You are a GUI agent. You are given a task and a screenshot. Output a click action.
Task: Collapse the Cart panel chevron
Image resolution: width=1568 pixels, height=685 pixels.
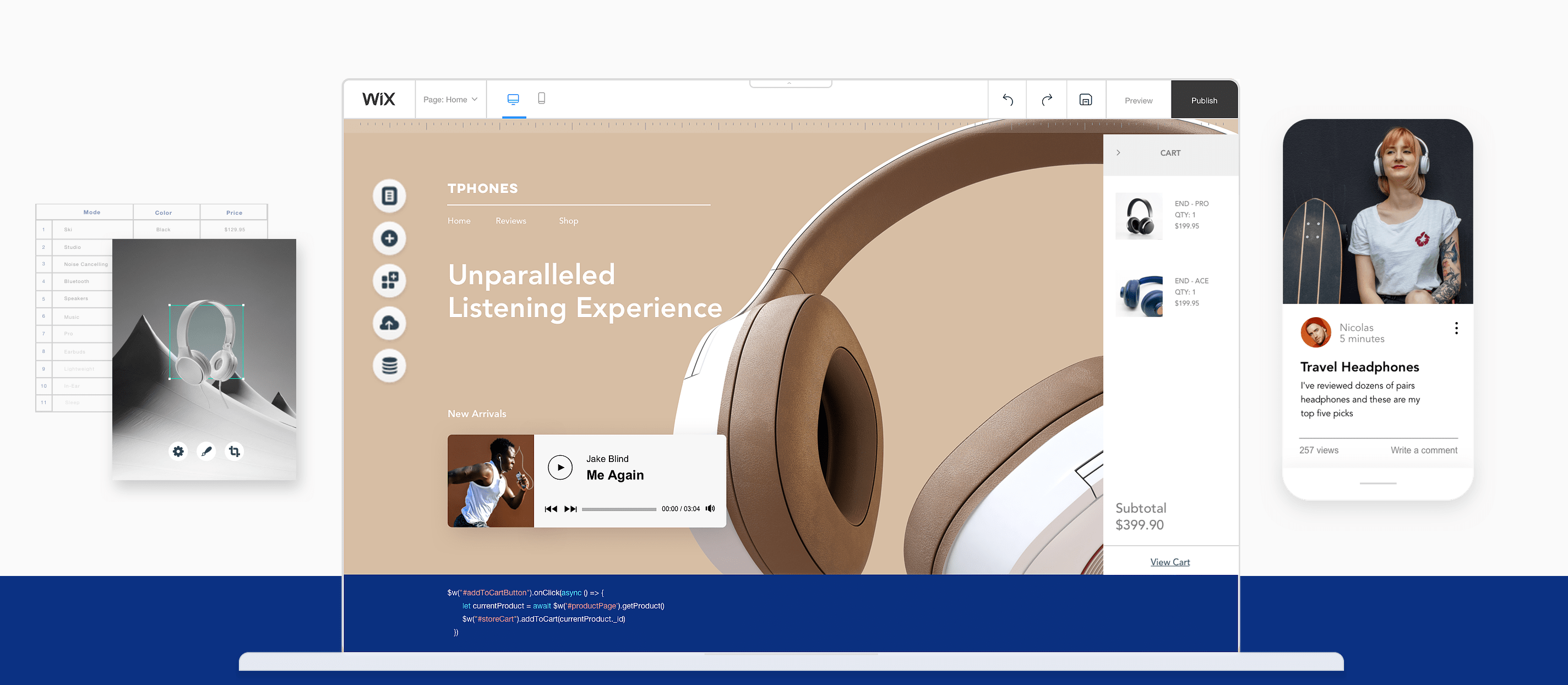point(1118,153)
